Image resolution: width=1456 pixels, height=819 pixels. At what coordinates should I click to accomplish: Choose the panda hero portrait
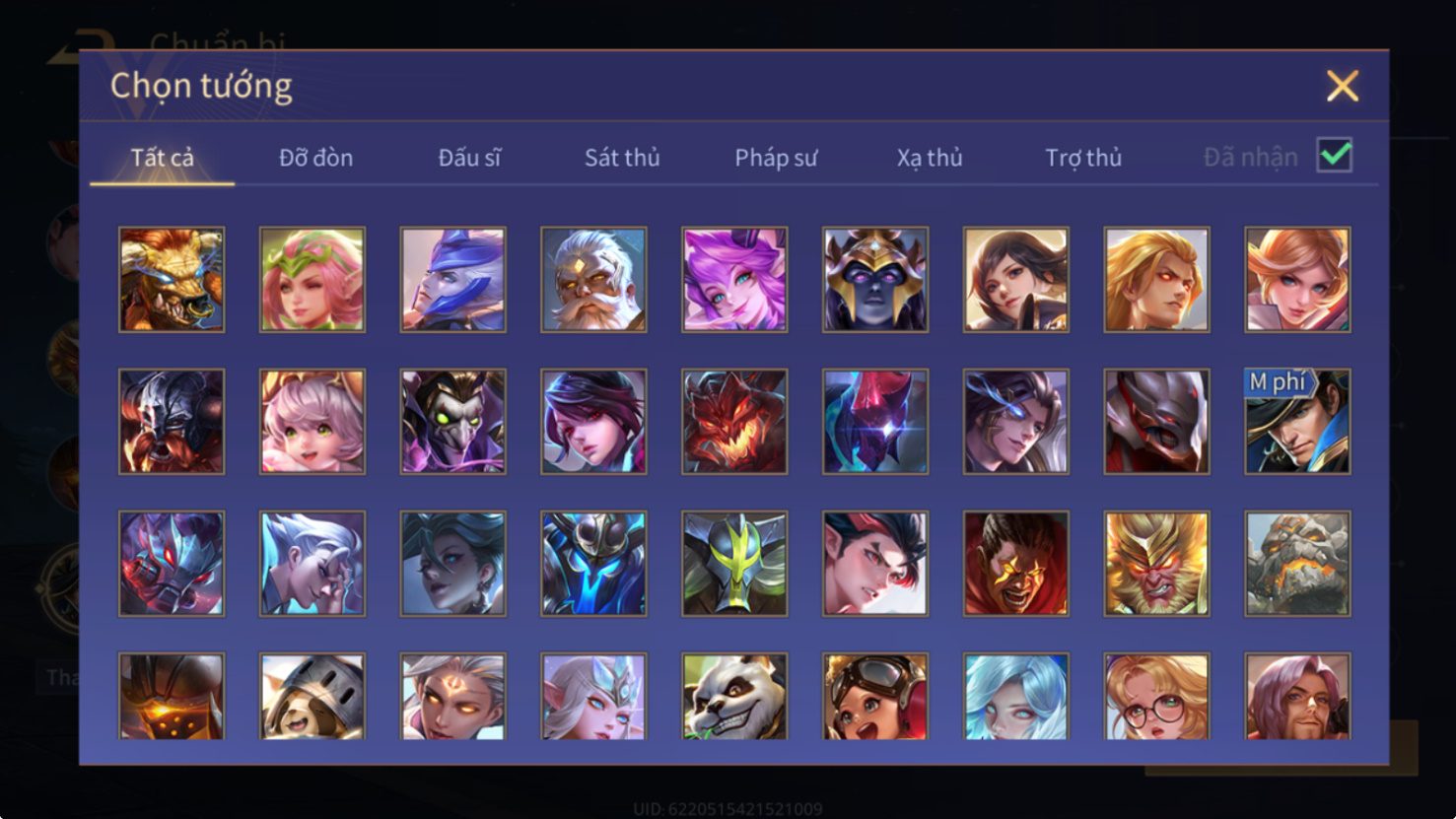point(734,696)
